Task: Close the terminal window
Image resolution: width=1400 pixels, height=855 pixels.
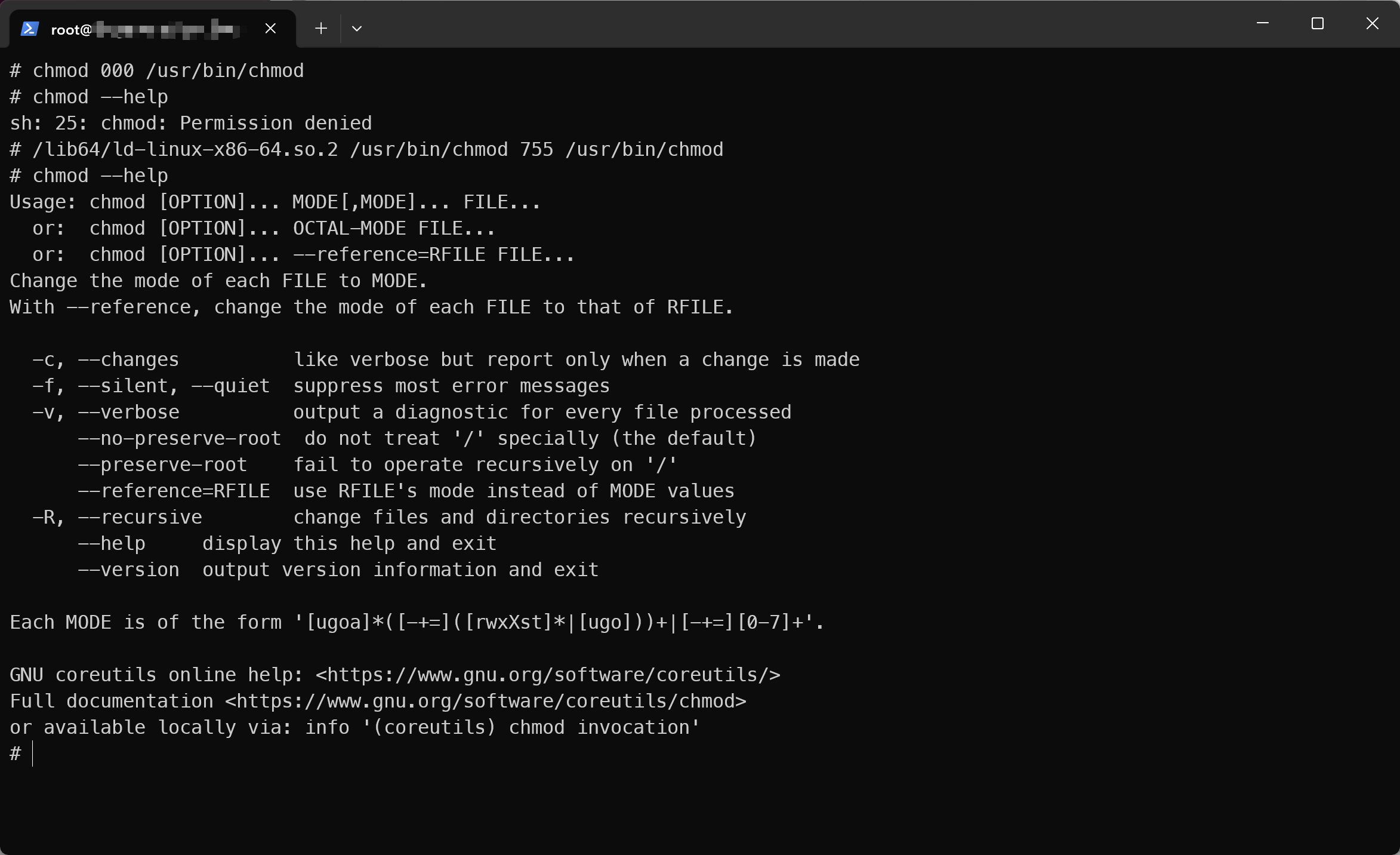Action: click(x=1373, y=24)
